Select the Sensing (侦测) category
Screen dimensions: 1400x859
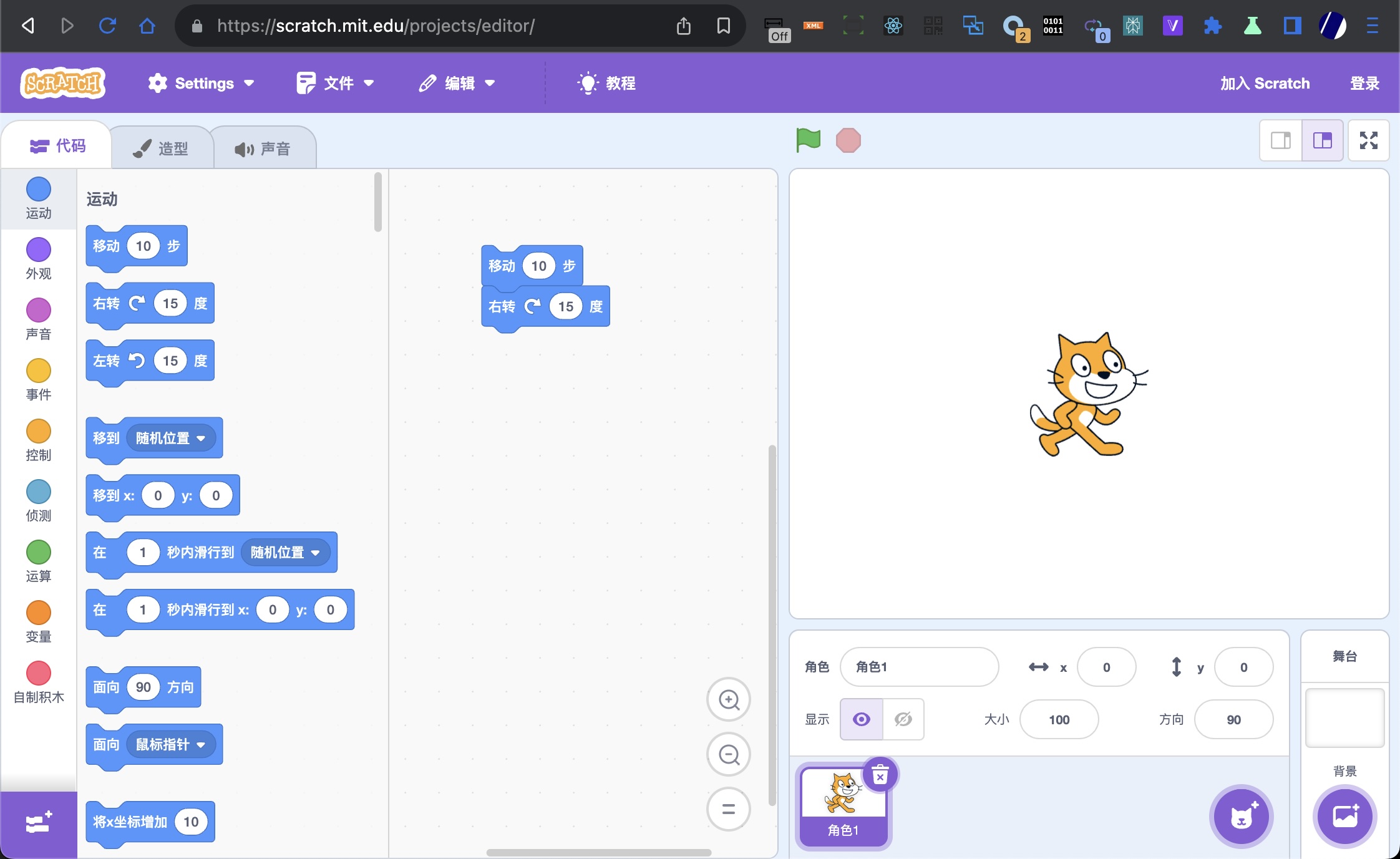click(39, 501)
